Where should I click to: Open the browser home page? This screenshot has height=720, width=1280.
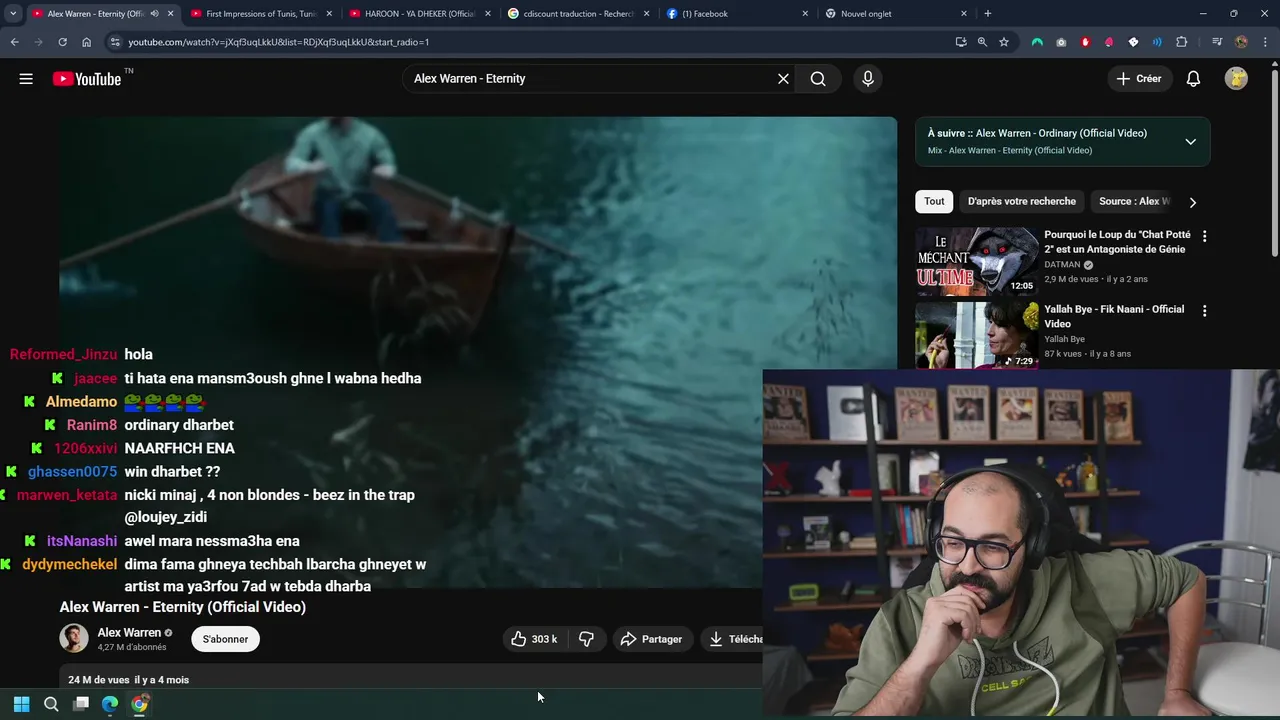(x=86, y=42)
